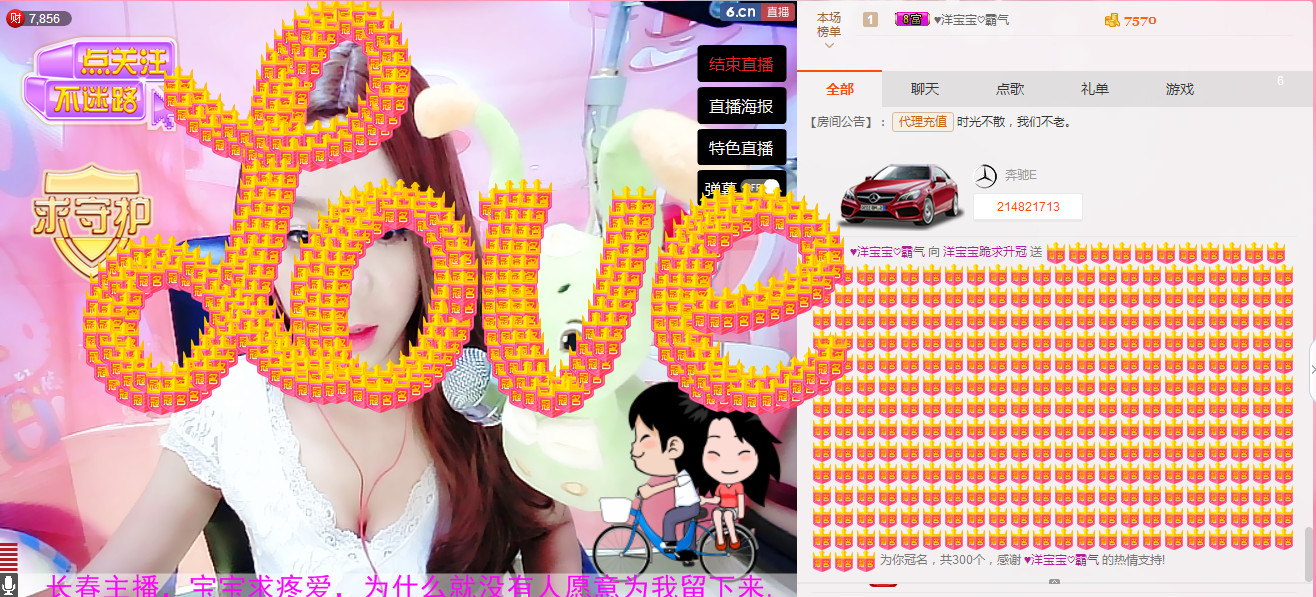This screenshot has width=1316, height=597.
Task: Click the 奔驰E car name label
Action: coord(1021,176)
